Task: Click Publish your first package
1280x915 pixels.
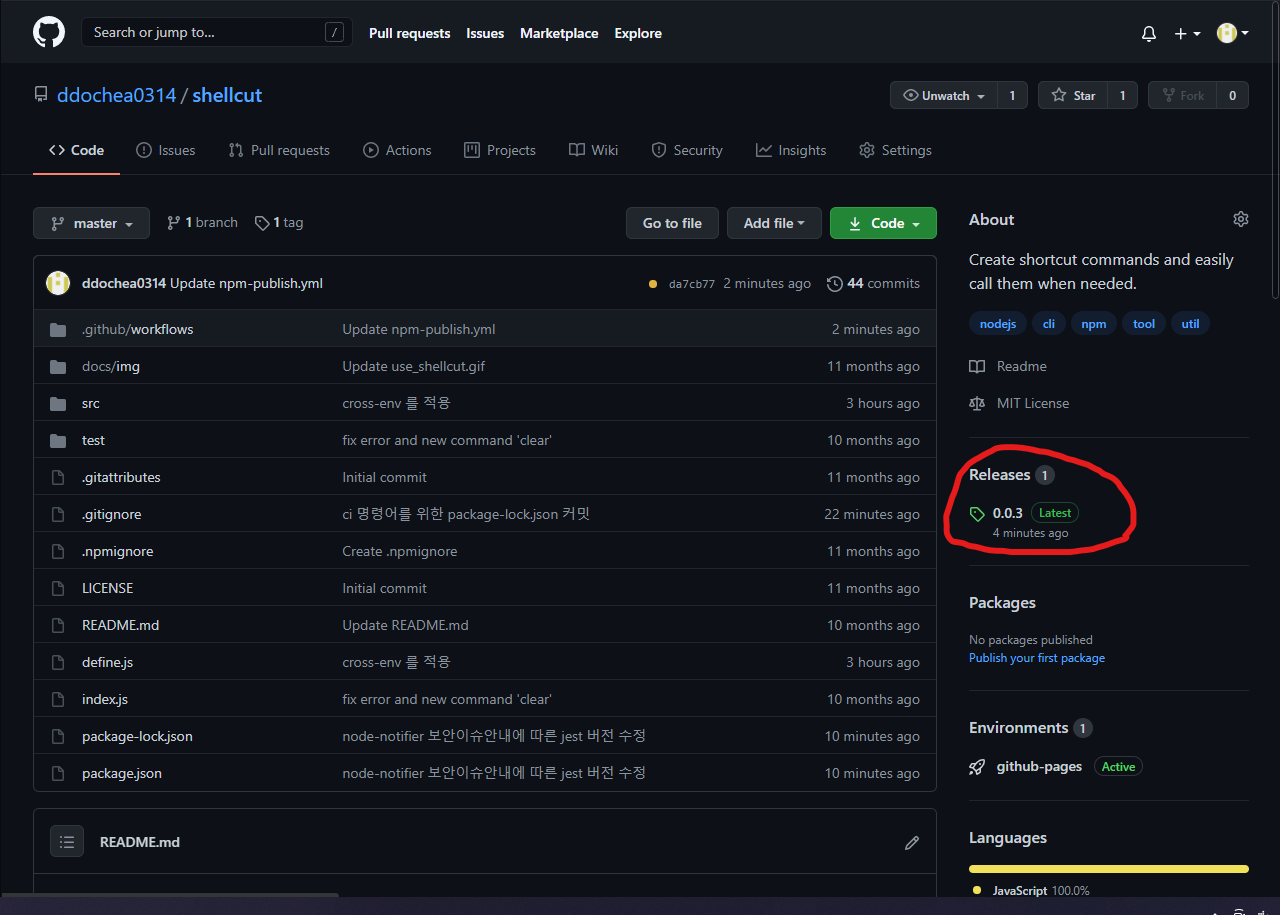Action: (x=1037, y=658)
